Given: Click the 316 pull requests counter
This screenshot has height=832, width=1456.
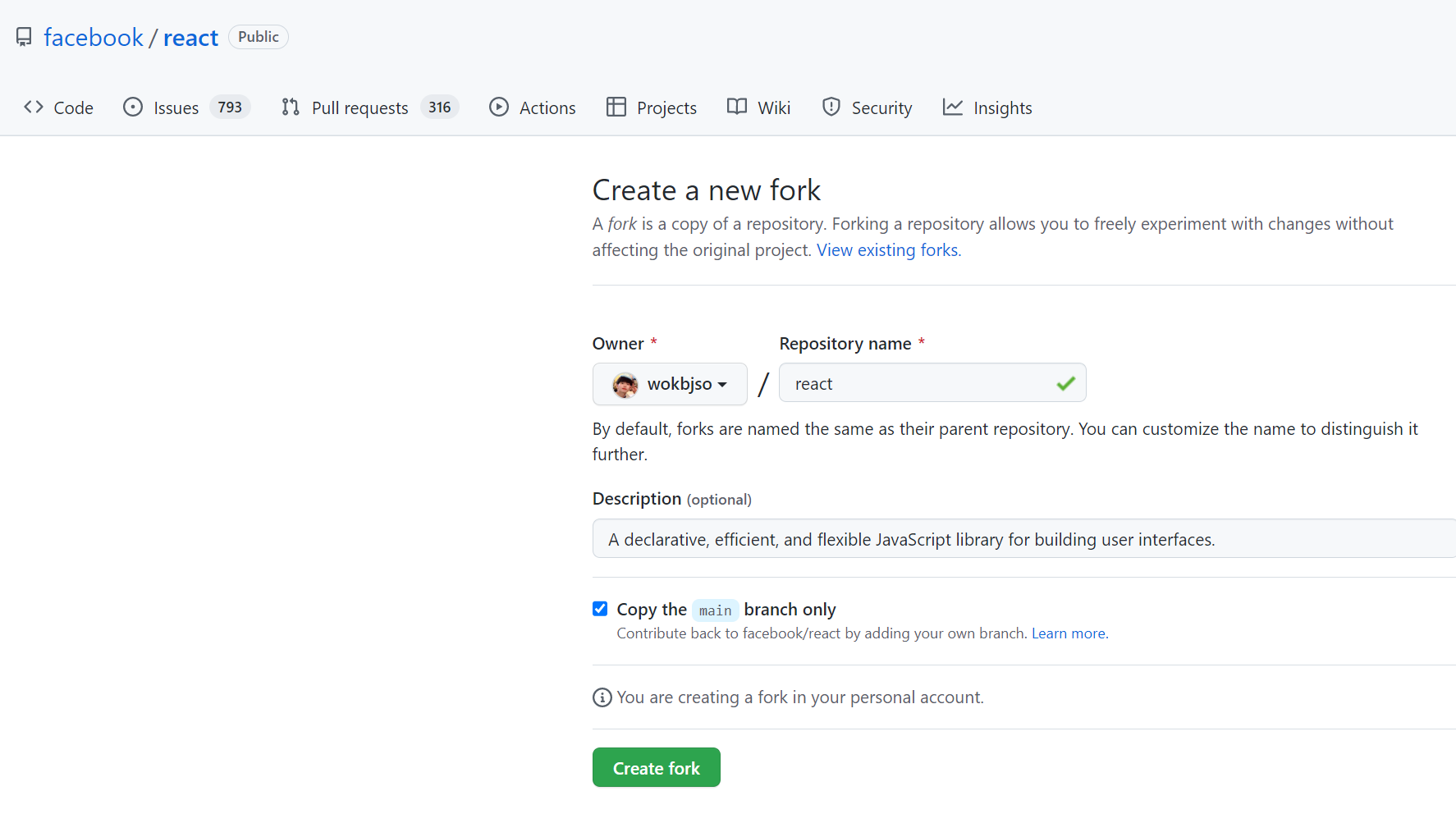Looking at the screenshot, I should [440, 107].
